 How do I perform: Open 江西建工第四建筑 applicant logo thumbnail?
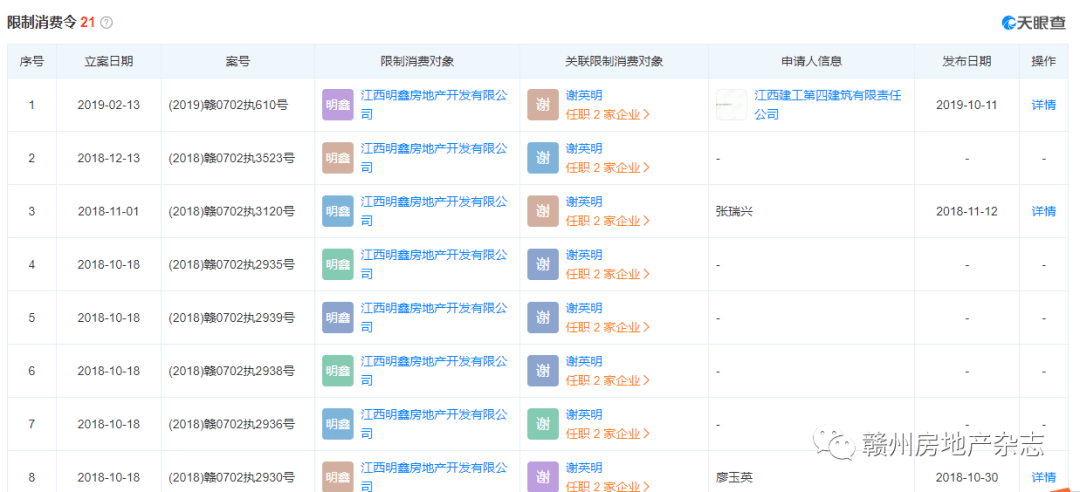click(x=731, y=105)
